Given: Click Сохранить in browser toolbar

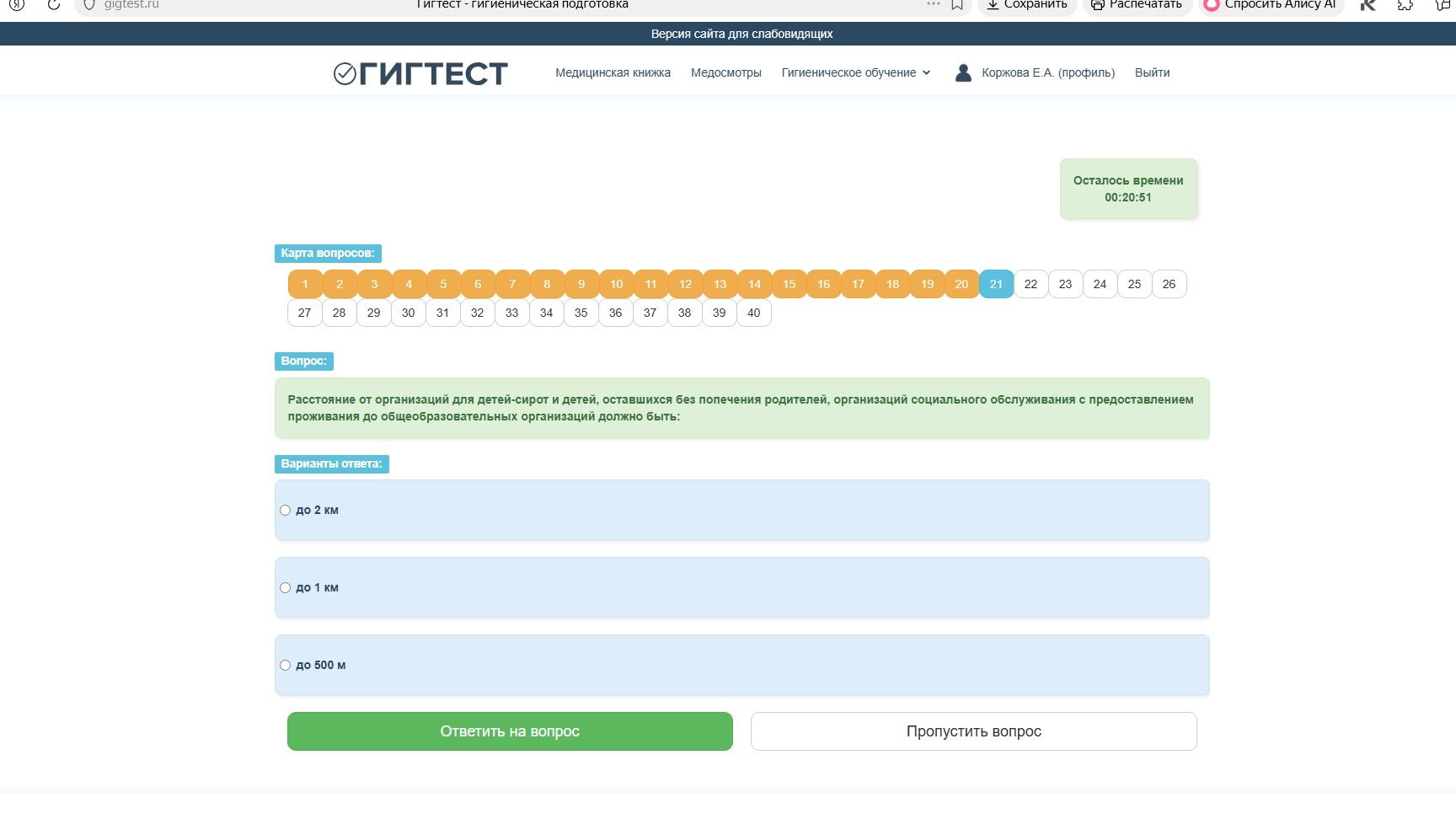Looking at the screenshot, I should [1026, 4].
